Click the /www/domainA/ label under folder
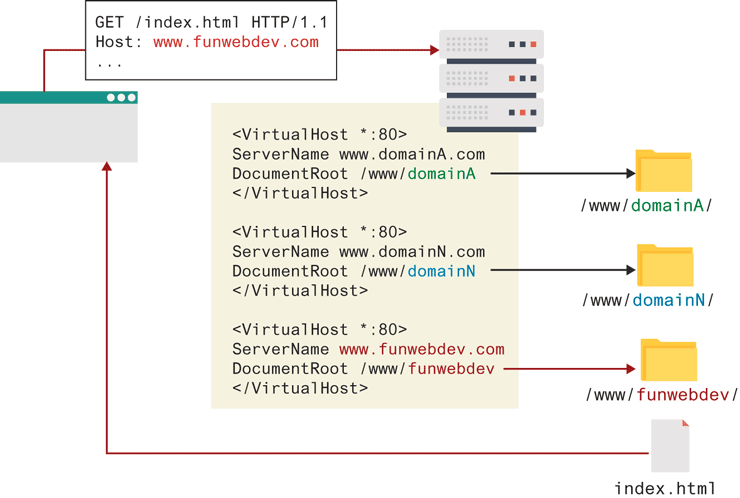740x498 pixels. click(x=647, y=206)
